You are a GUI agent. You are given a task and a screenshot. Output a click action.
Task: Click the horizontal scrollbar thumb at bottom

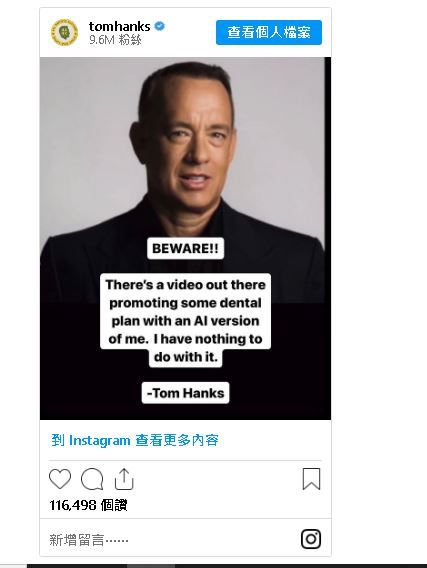click(150, 566)
